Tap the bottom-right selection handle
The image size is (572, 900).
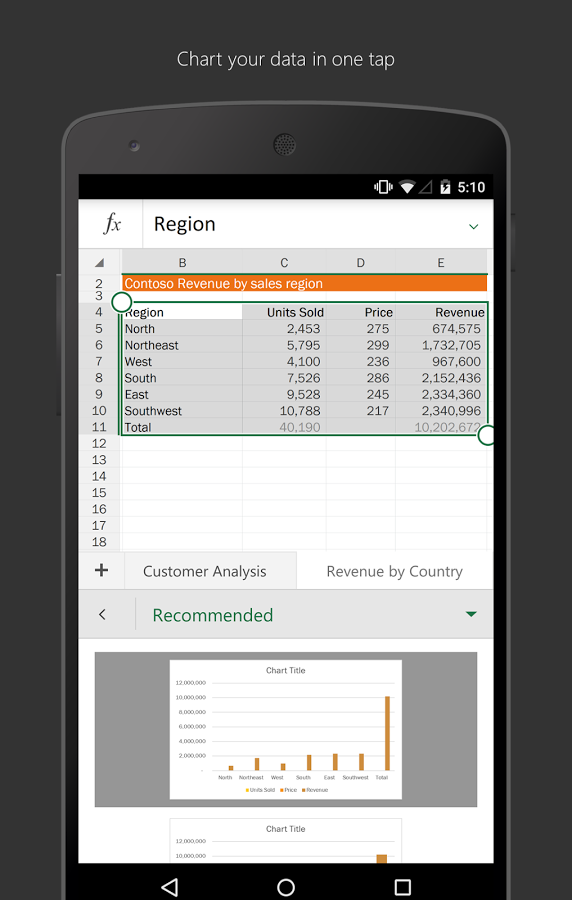point(487,435)
